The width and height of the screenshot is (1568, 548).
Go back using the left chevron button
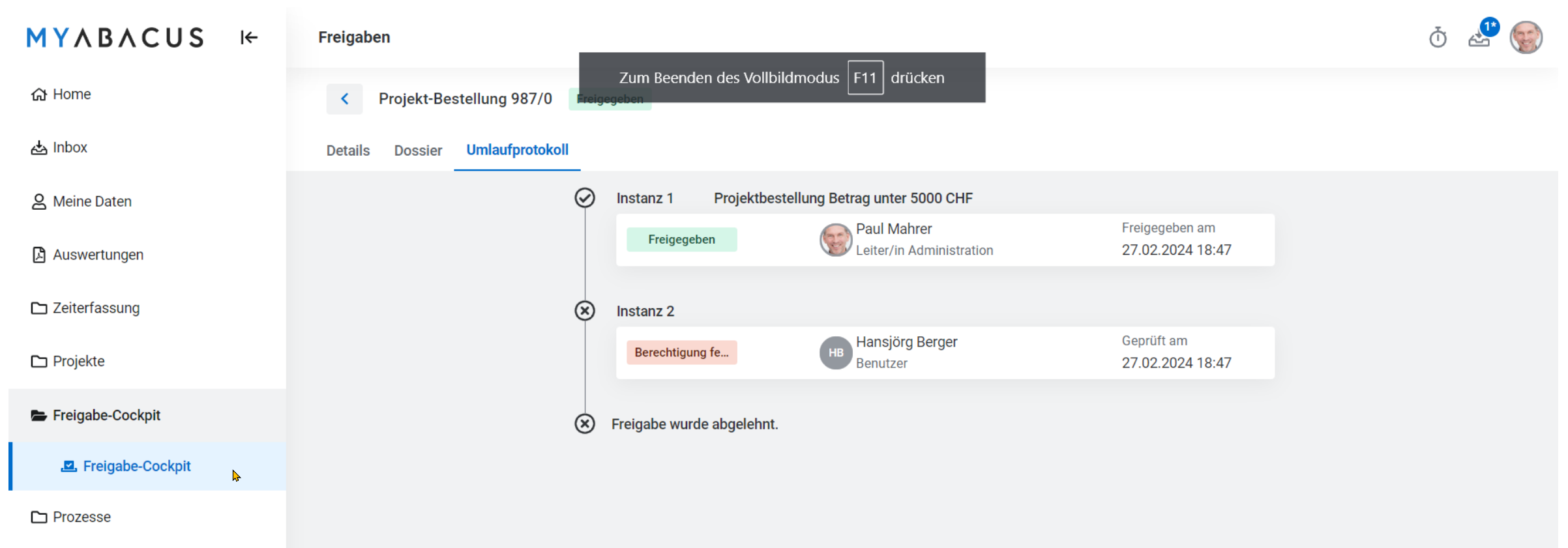(344, 99)
